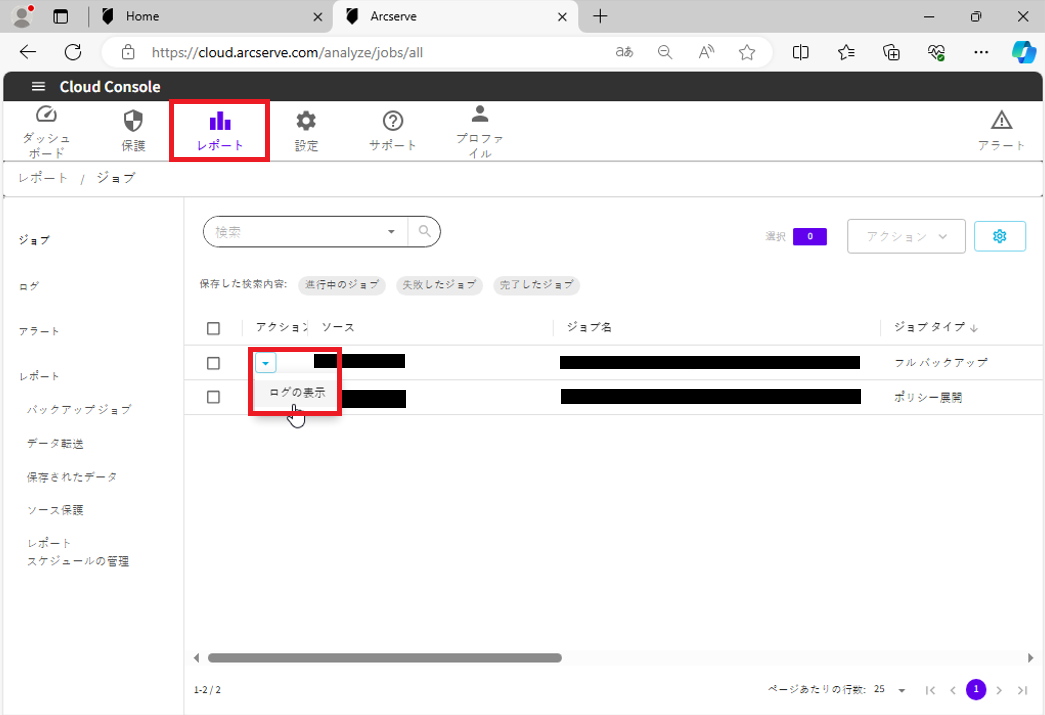This screenshot has width=1045, height=715.
Task: Click the scrollbar left arrow
Action: coord(196,658)
